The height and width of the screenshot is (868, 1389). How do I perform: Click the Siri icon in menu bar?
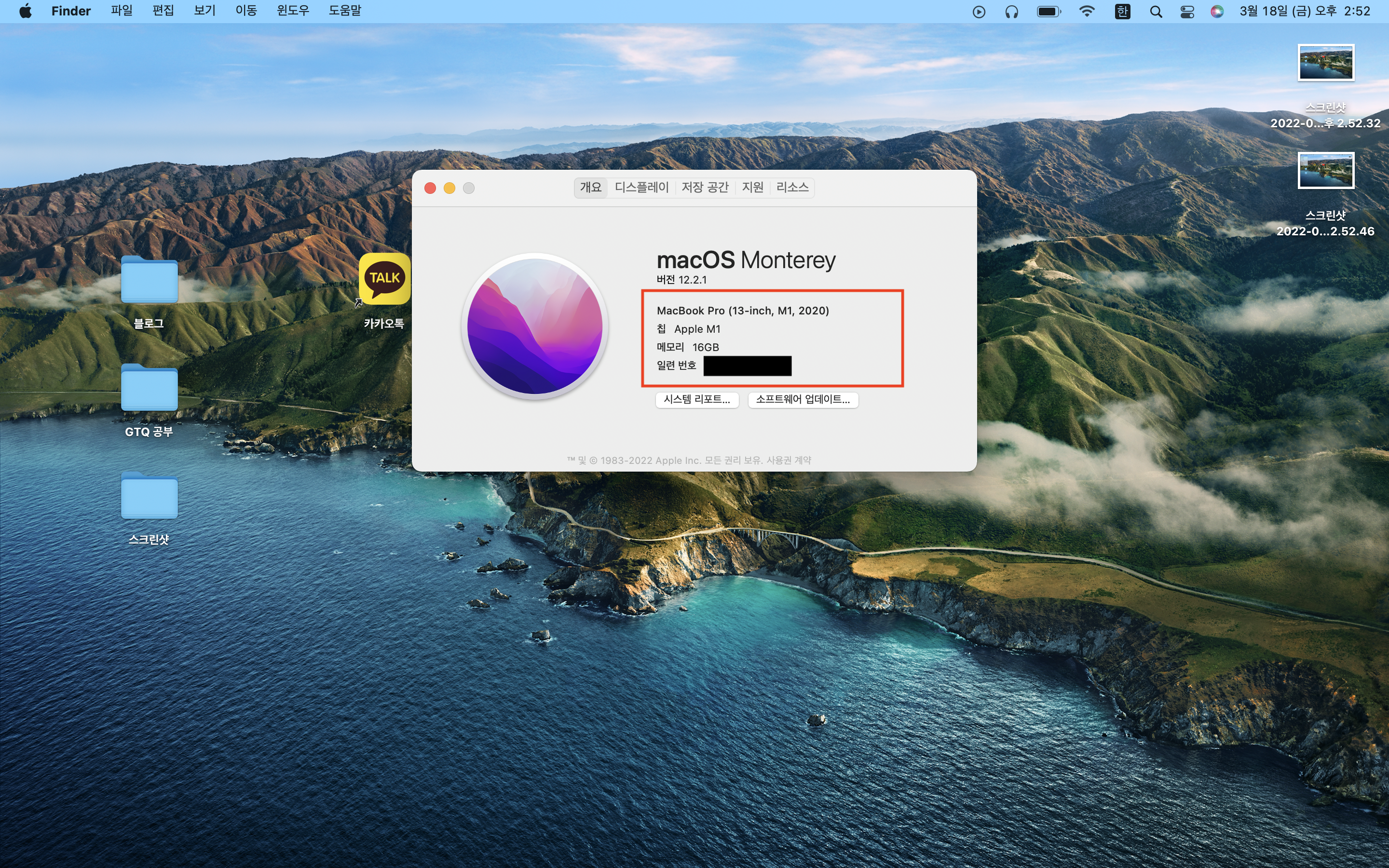(1216, 12)
